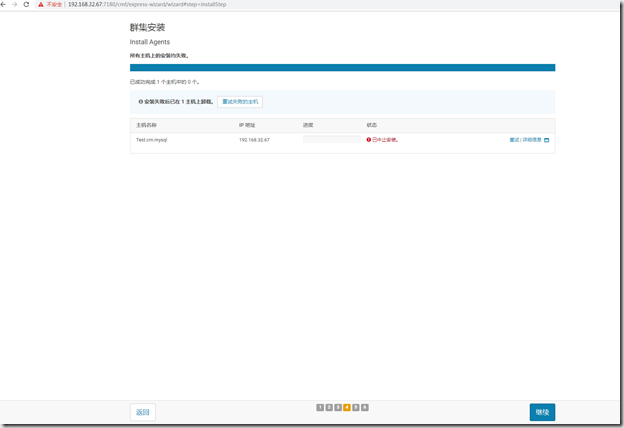
Task: Retry install for Test.cm.mysql host
Action: click(514, 140)
